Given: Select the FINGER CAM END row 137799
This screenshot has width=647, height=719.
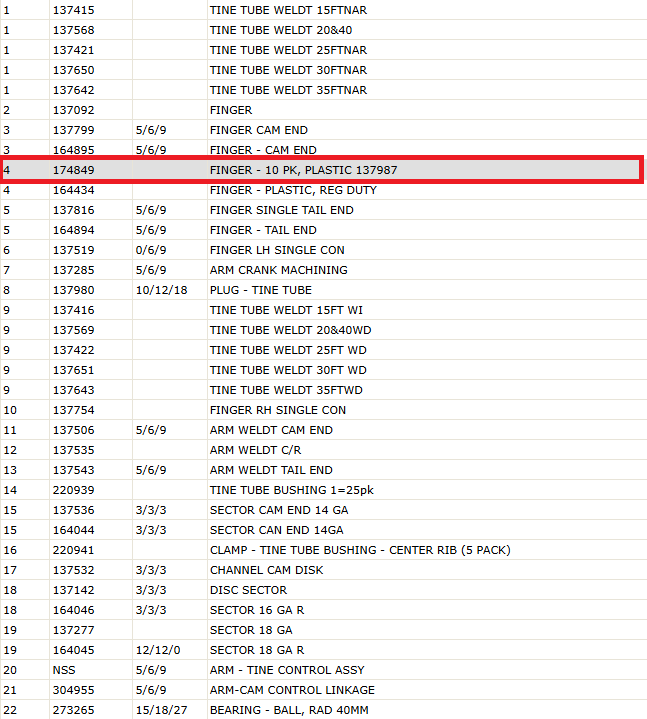Looking at the screenshot, I should (x=323, y=130).
